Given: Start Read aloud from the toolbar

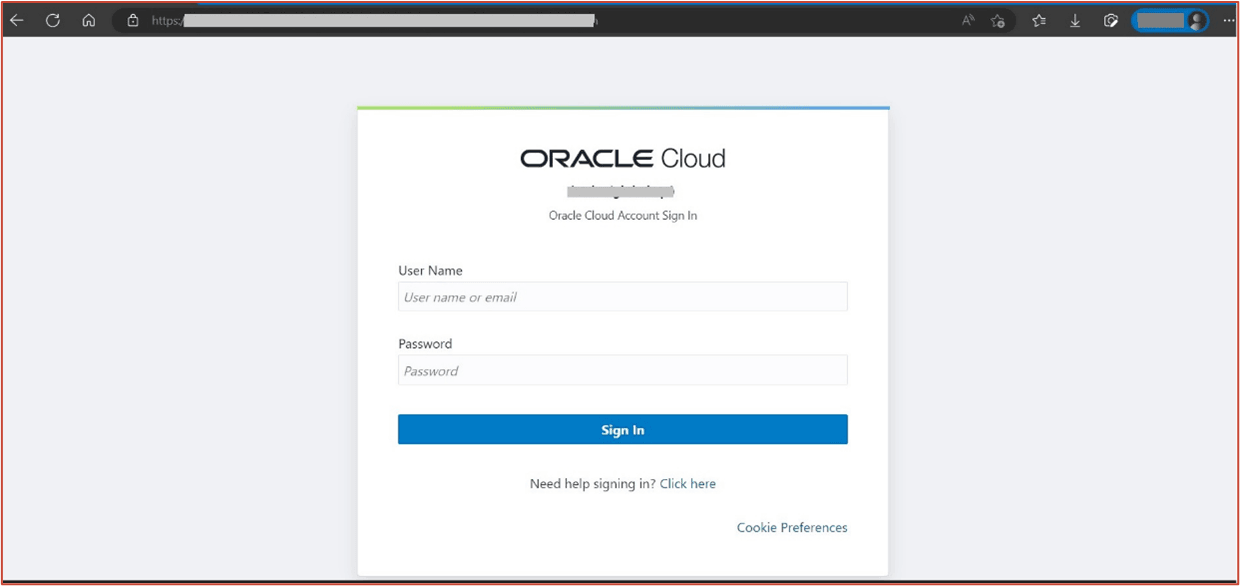Looking at the screenshot, I should 967,20.
